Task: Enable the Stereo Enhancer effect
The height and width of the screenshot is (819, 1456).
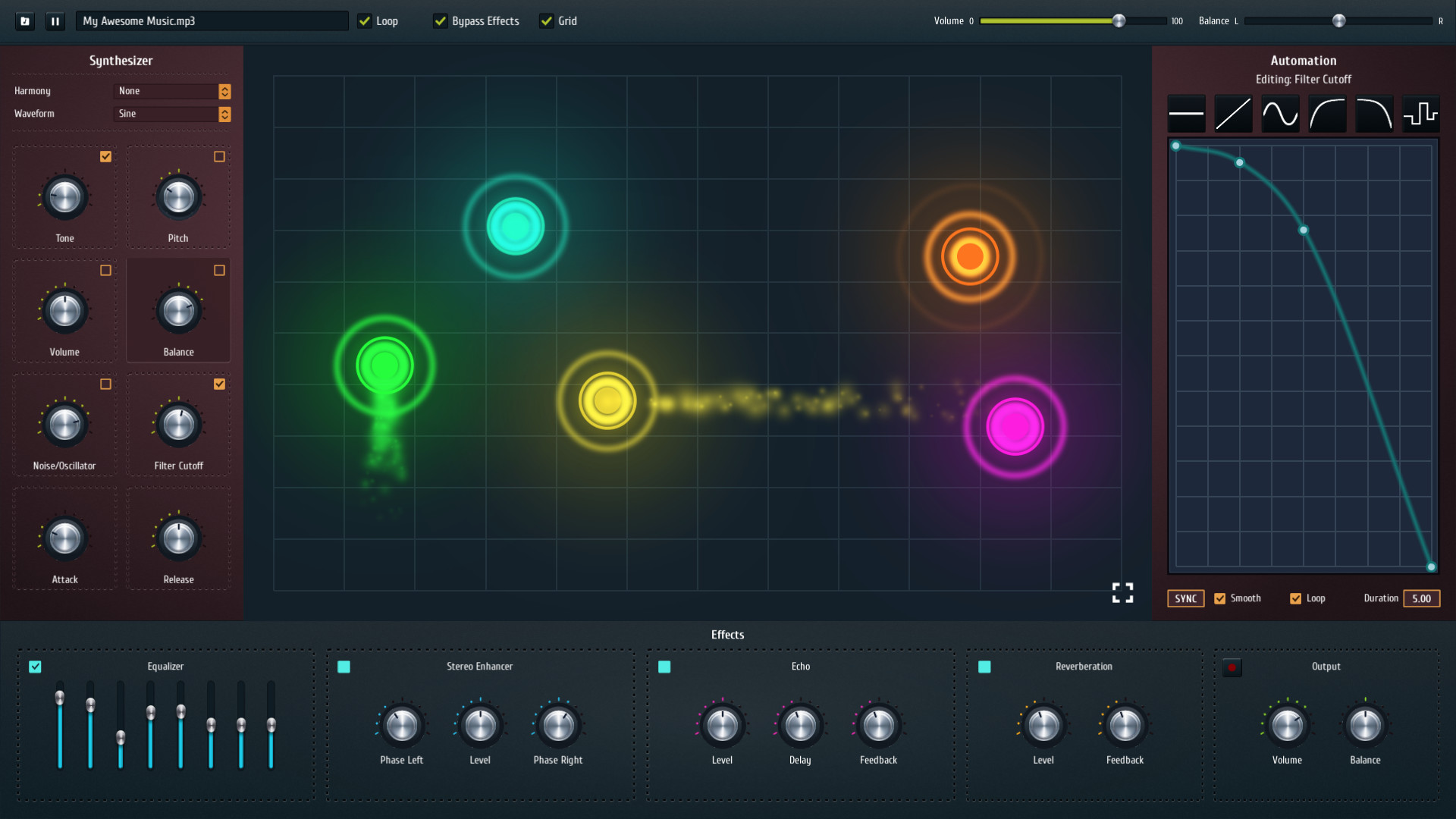Action: (345, 667)
